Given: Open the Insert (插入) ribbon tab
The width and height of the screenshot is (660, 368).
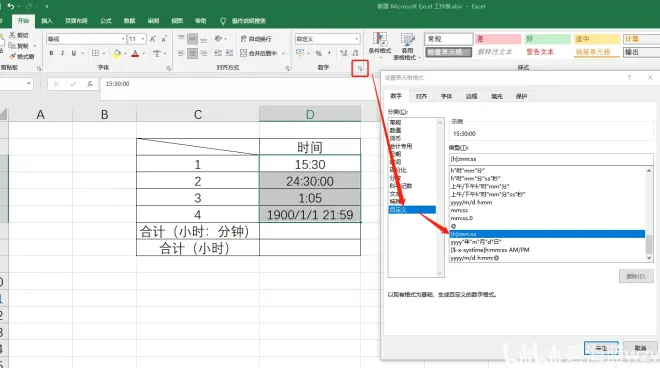Looking at the screenshot, I should [x=47, y=21].
